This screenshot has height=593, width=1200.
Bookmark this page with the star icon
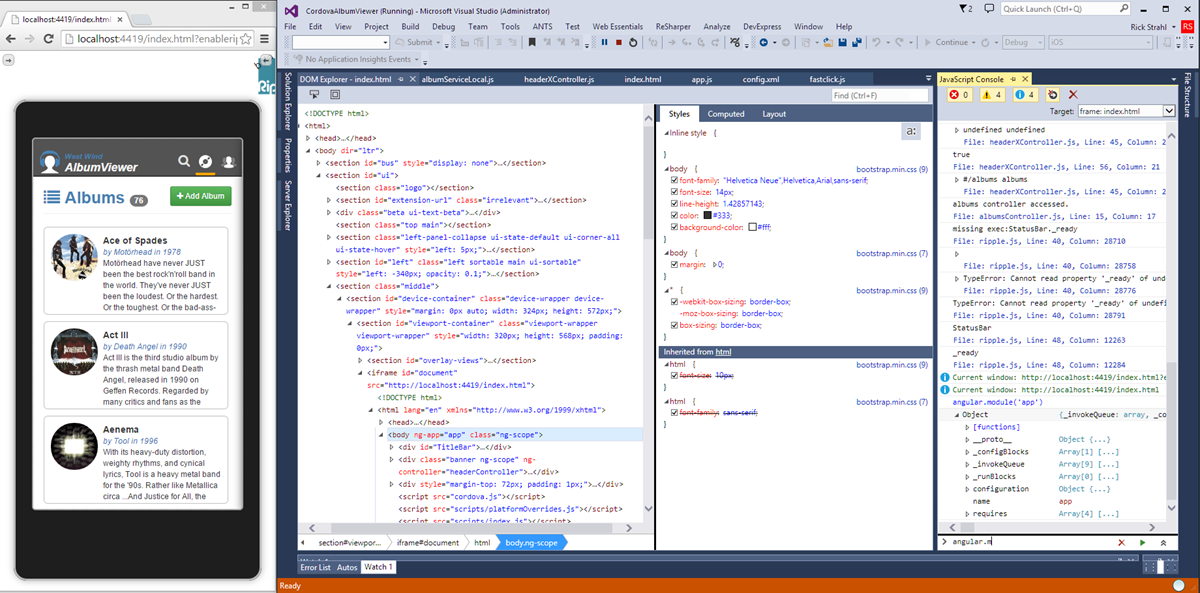(245, 38)
